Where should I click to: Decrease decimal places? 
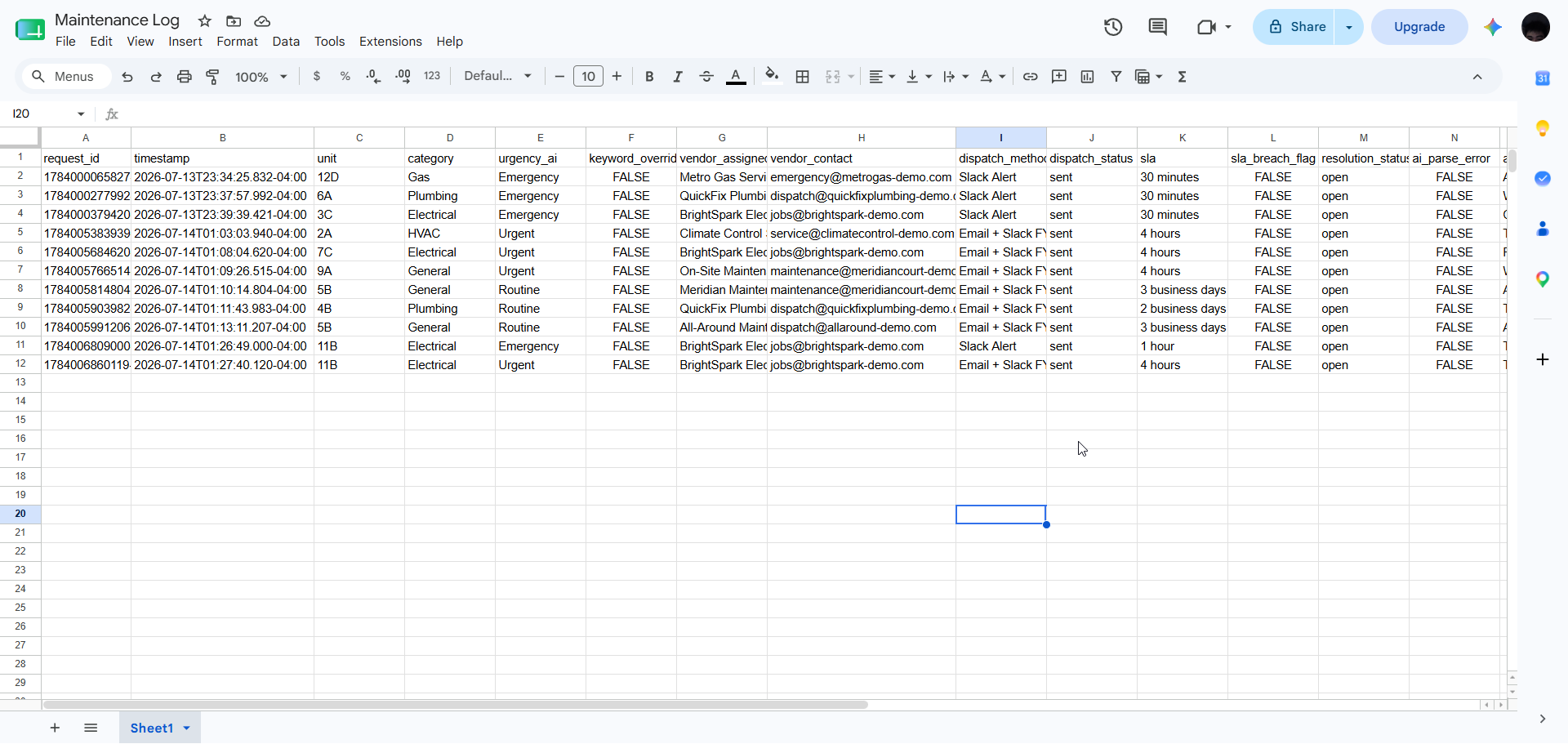click(x=374, y=77)
